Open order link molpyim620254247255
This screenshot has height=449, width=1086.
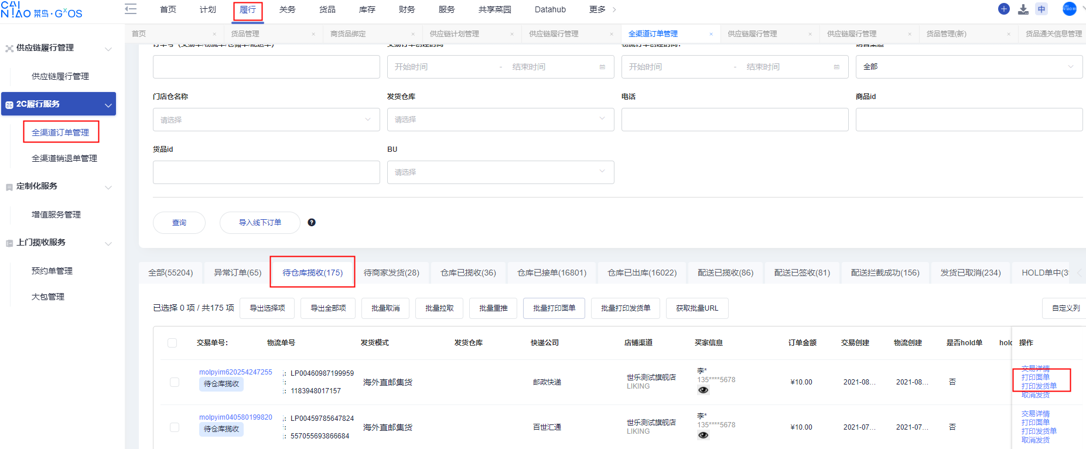[x=235, y=372]
